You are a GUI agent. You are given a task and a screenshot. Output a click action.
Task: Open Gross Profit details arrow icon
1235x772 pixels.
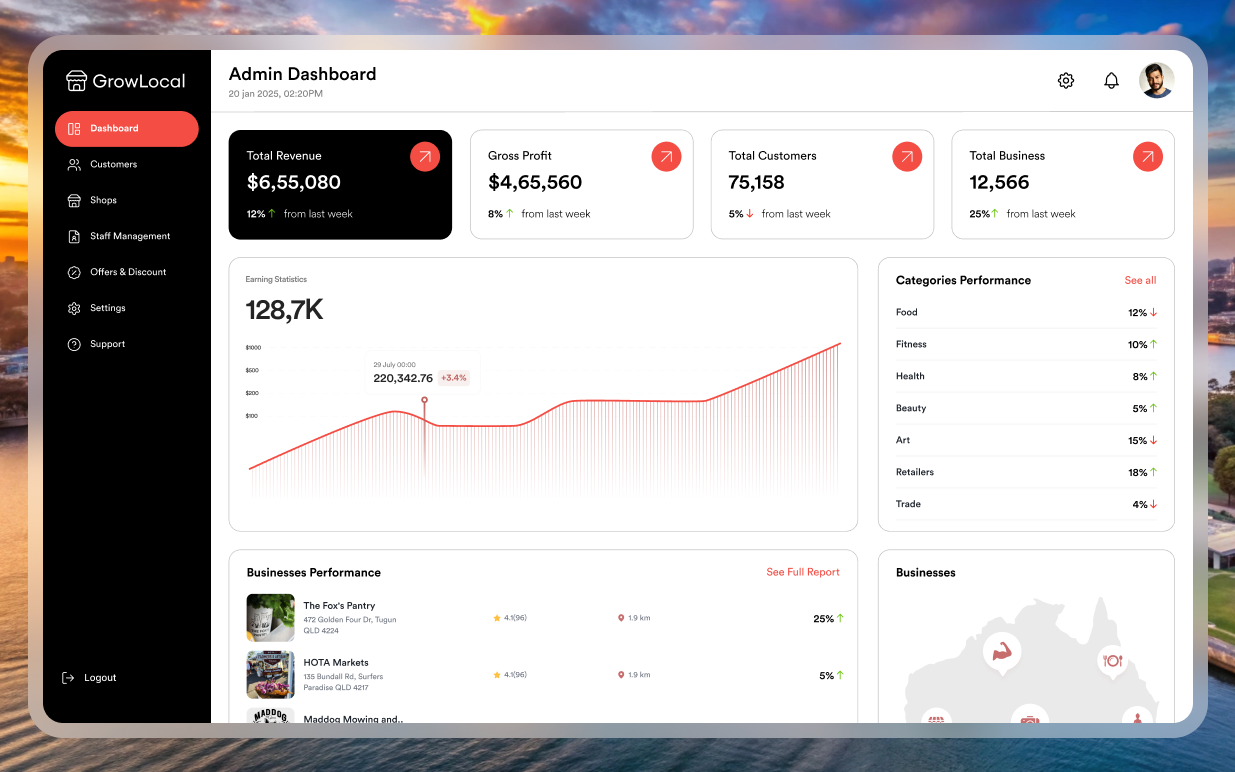pyautogui.click(x=666, y=157)
